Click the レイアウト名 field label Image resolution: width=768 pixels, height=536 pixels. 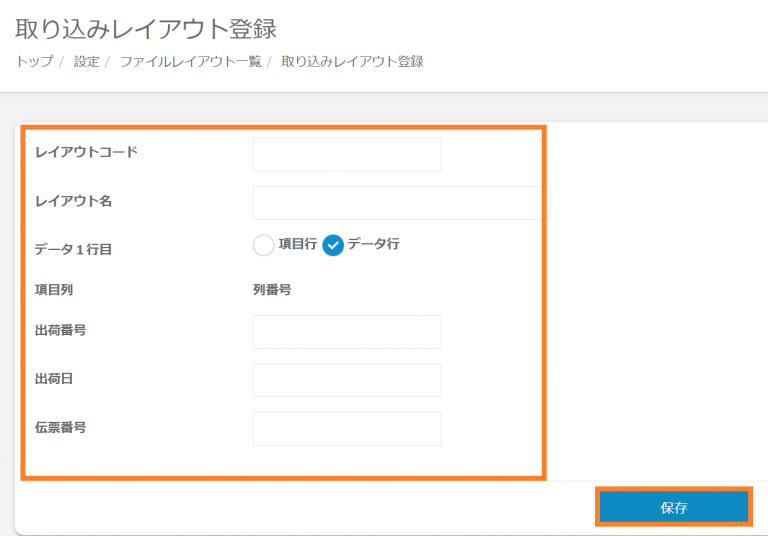(73, 201)
